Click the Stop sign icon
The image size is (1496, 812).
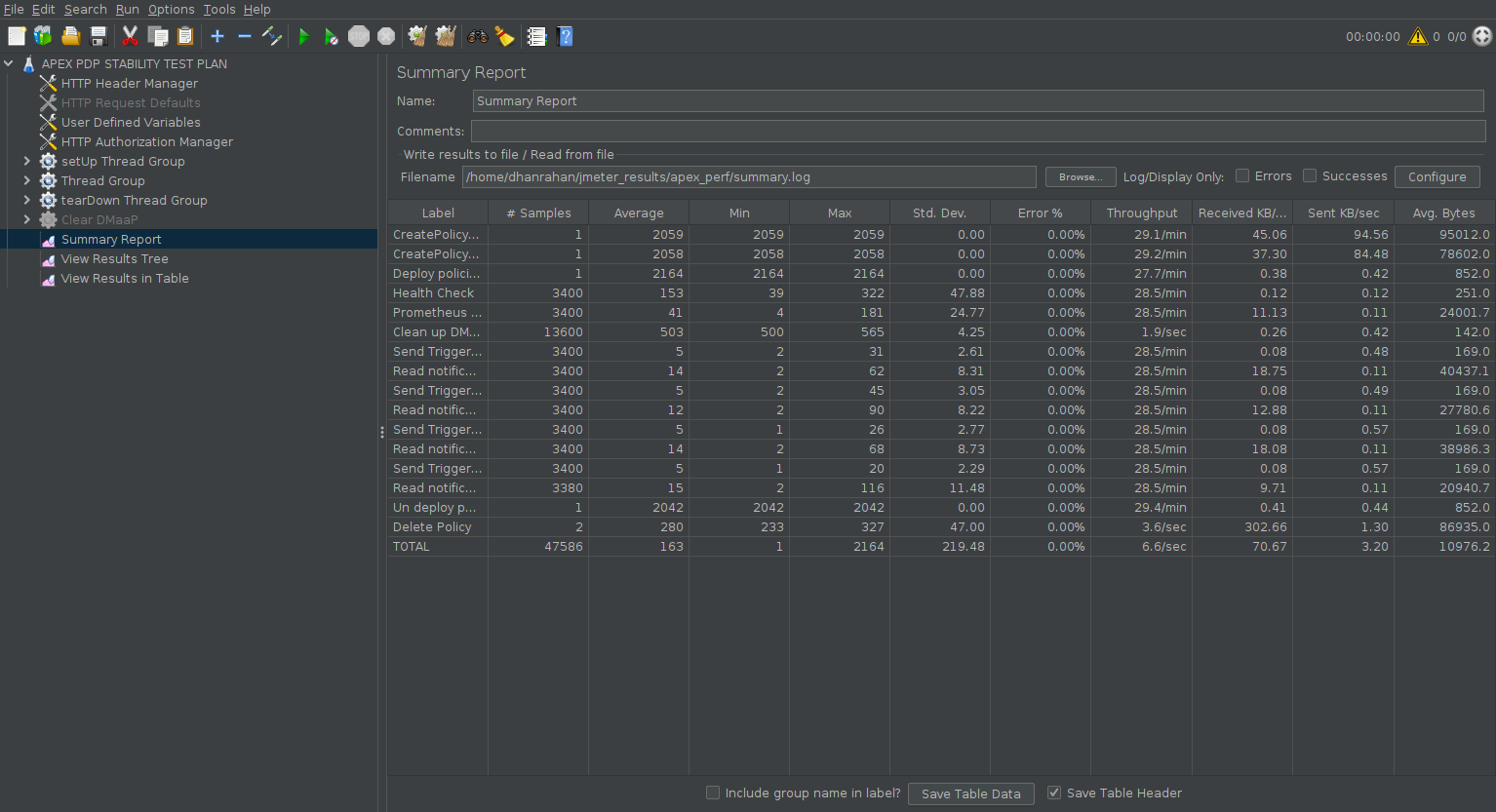click(x=359, y=36)
